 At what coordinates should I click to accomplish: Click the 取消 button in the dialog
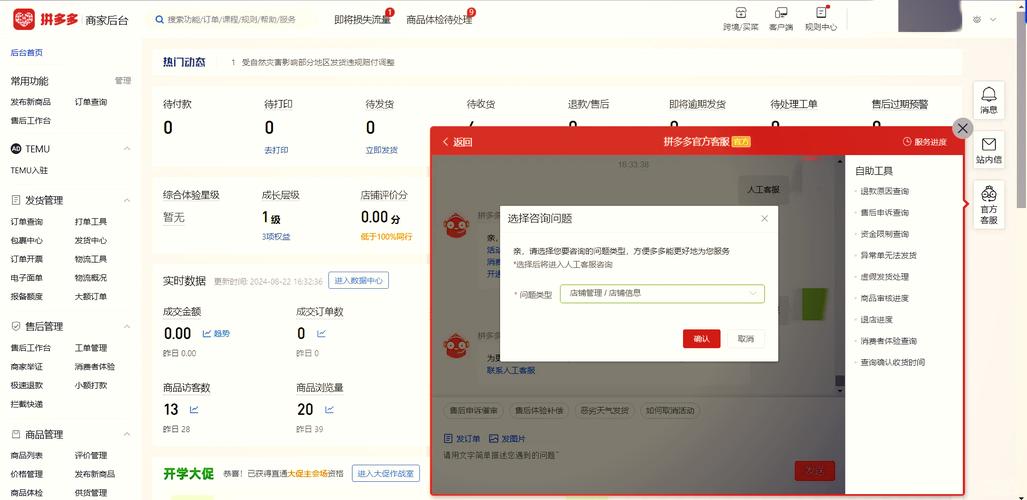745,339
